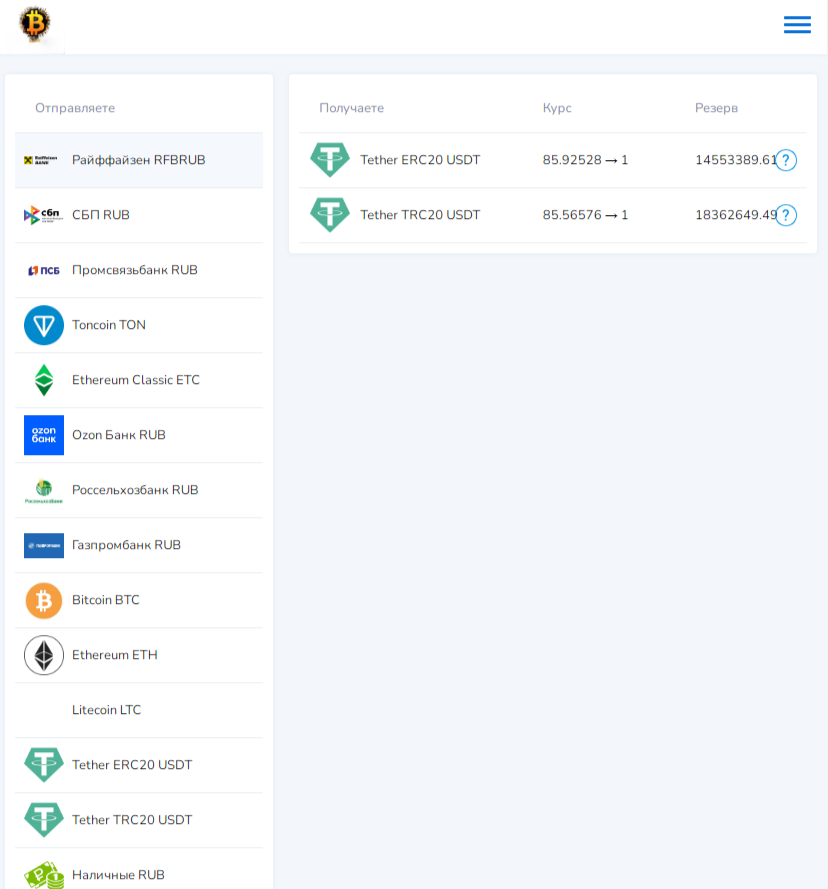Click the Курс column header
Screen dimensions: 828x889
pyautogui.click(x=557, y=108)
